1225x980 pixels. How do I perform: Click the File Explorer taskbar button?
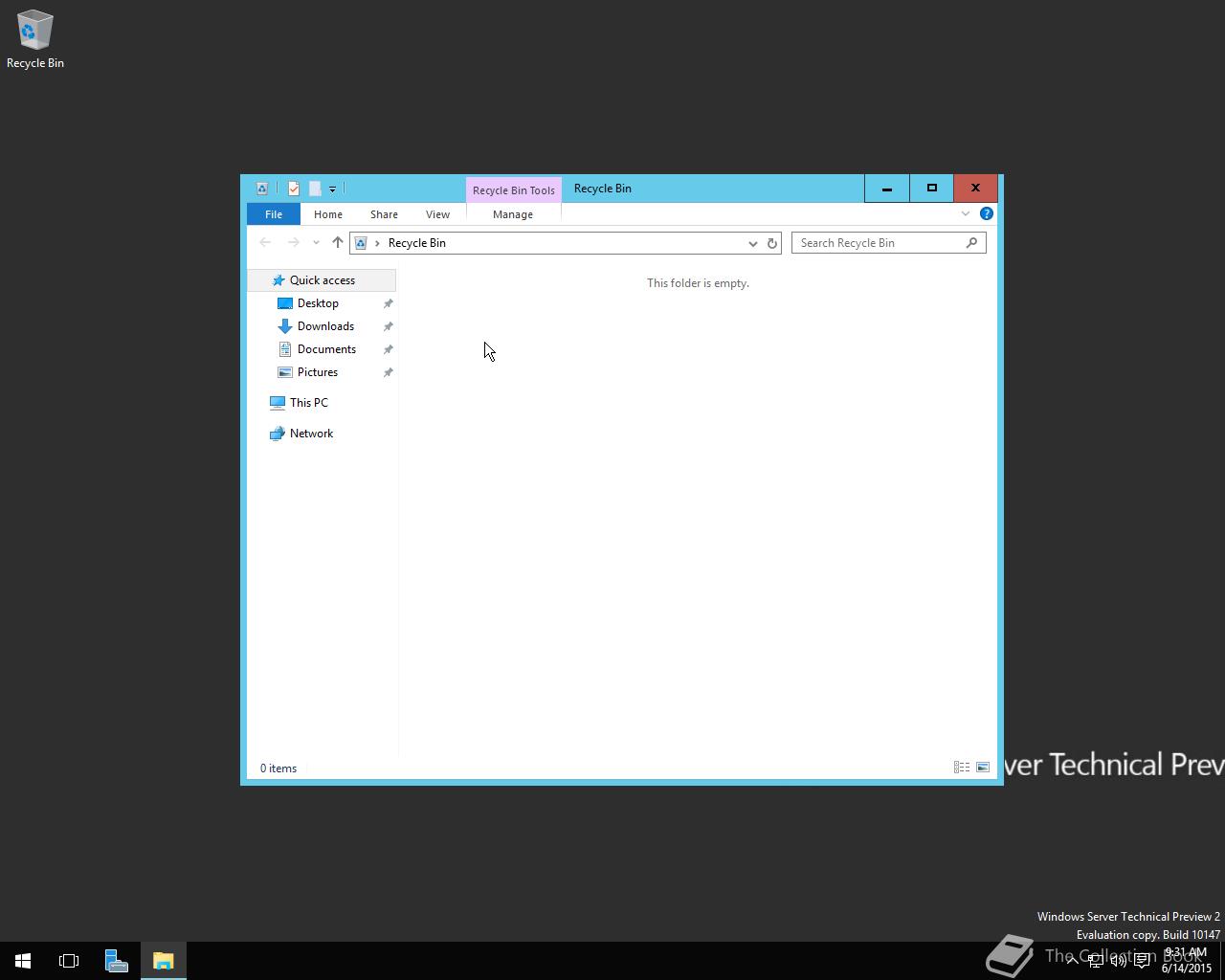[x=164, y=961]
